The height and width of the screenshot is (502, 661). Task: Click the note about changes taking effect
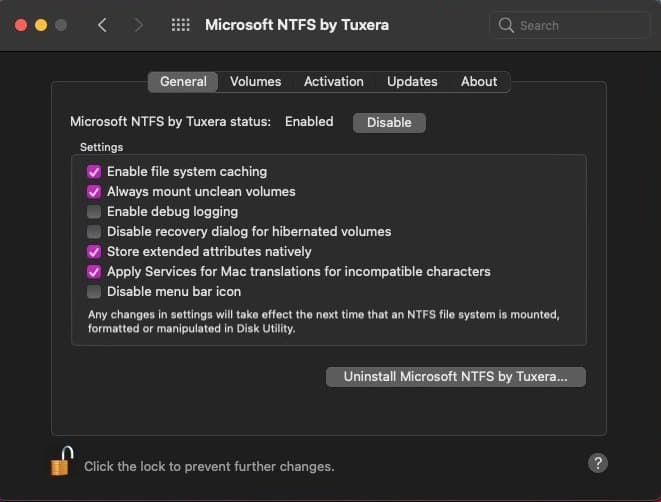pos(323,322)
